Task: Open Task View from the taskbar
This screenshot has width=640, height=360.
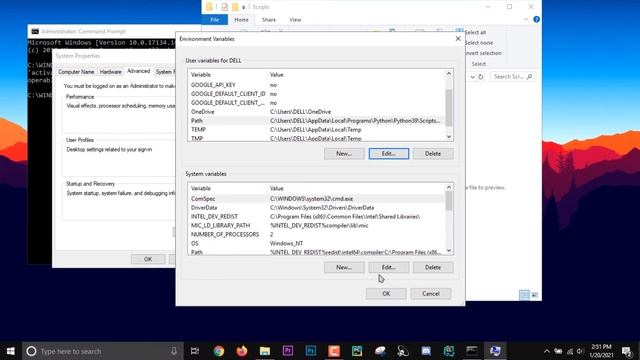Action: coord(195,351)
